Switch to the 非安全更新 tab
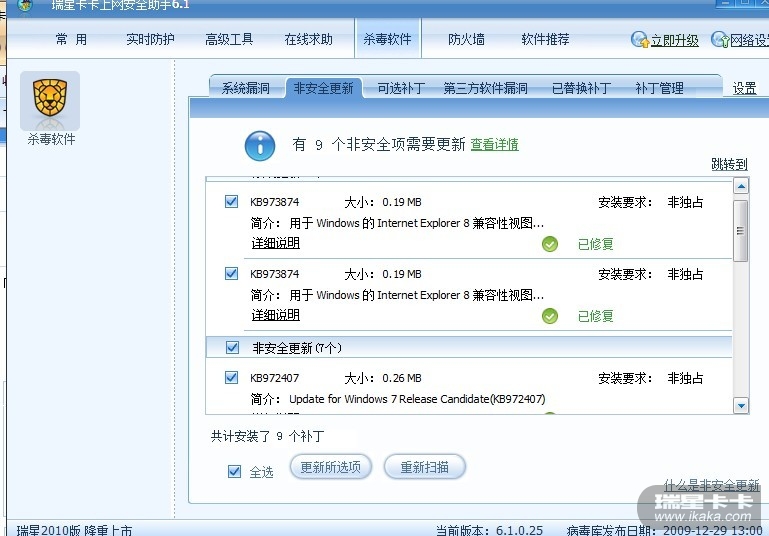Image resolution: width=769 pixels, height=536 pixels. (324, 88)
